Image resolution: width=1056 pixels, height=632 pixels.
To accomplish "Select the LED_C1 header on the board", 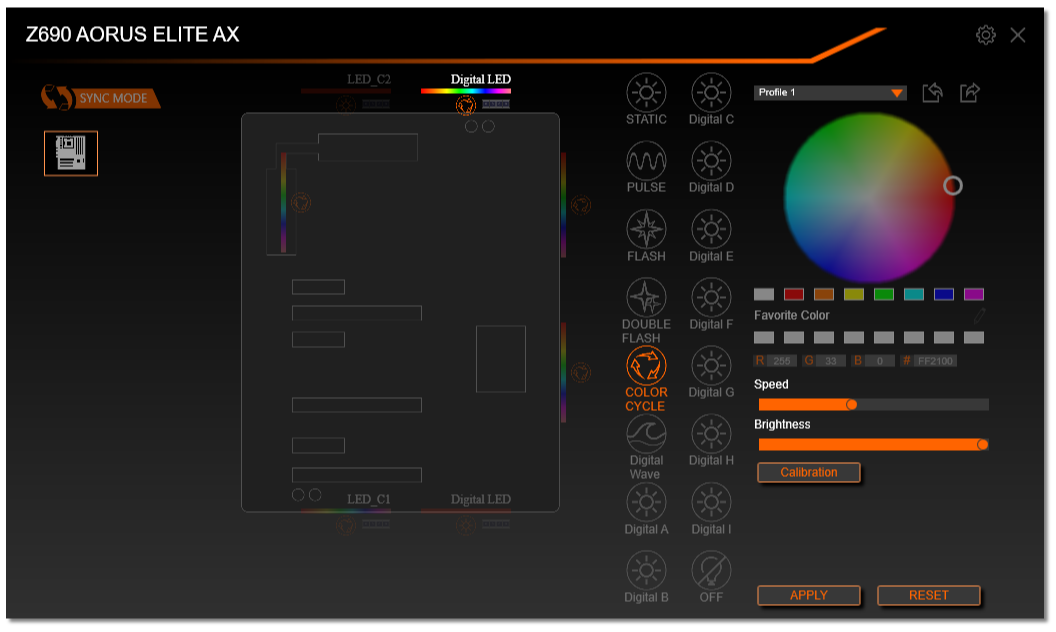I will point(368,499).
